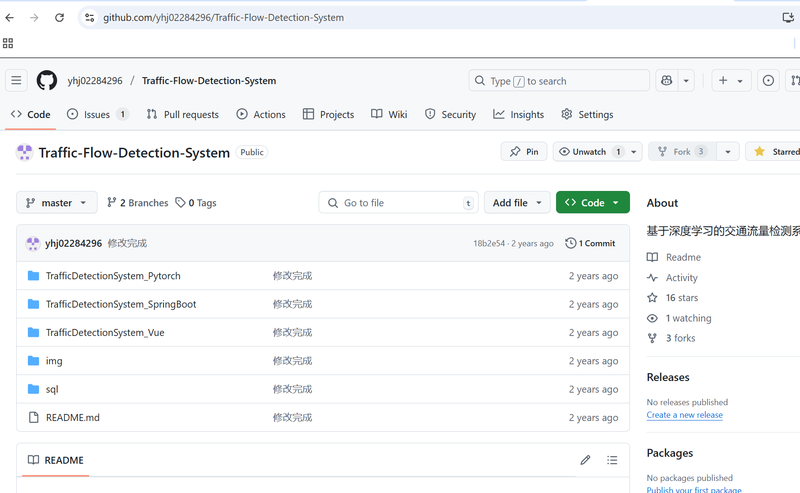800x493 pixels.
Task: Select the README tab heading
Action: pos(56,460)
